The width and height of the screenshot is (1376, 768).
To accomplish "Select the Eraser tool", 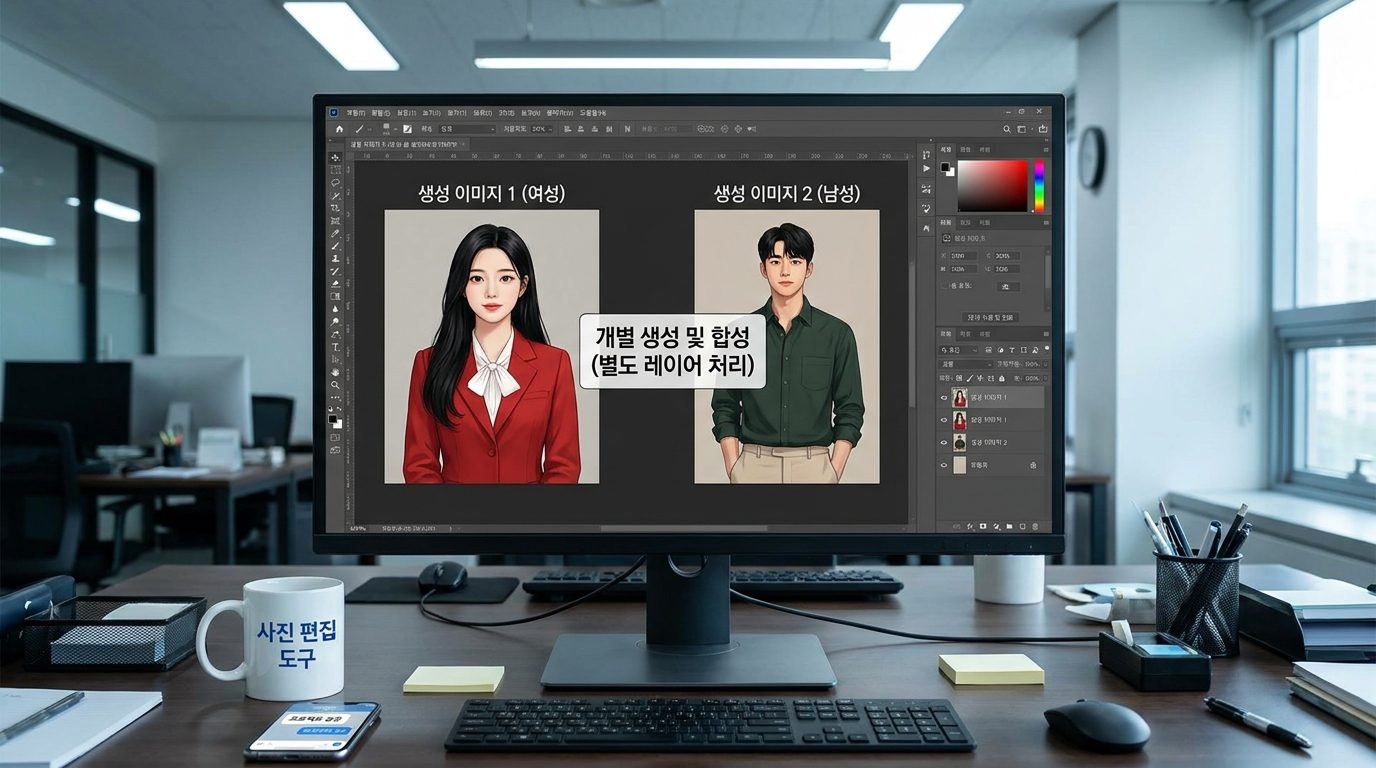I will [335, 284].
